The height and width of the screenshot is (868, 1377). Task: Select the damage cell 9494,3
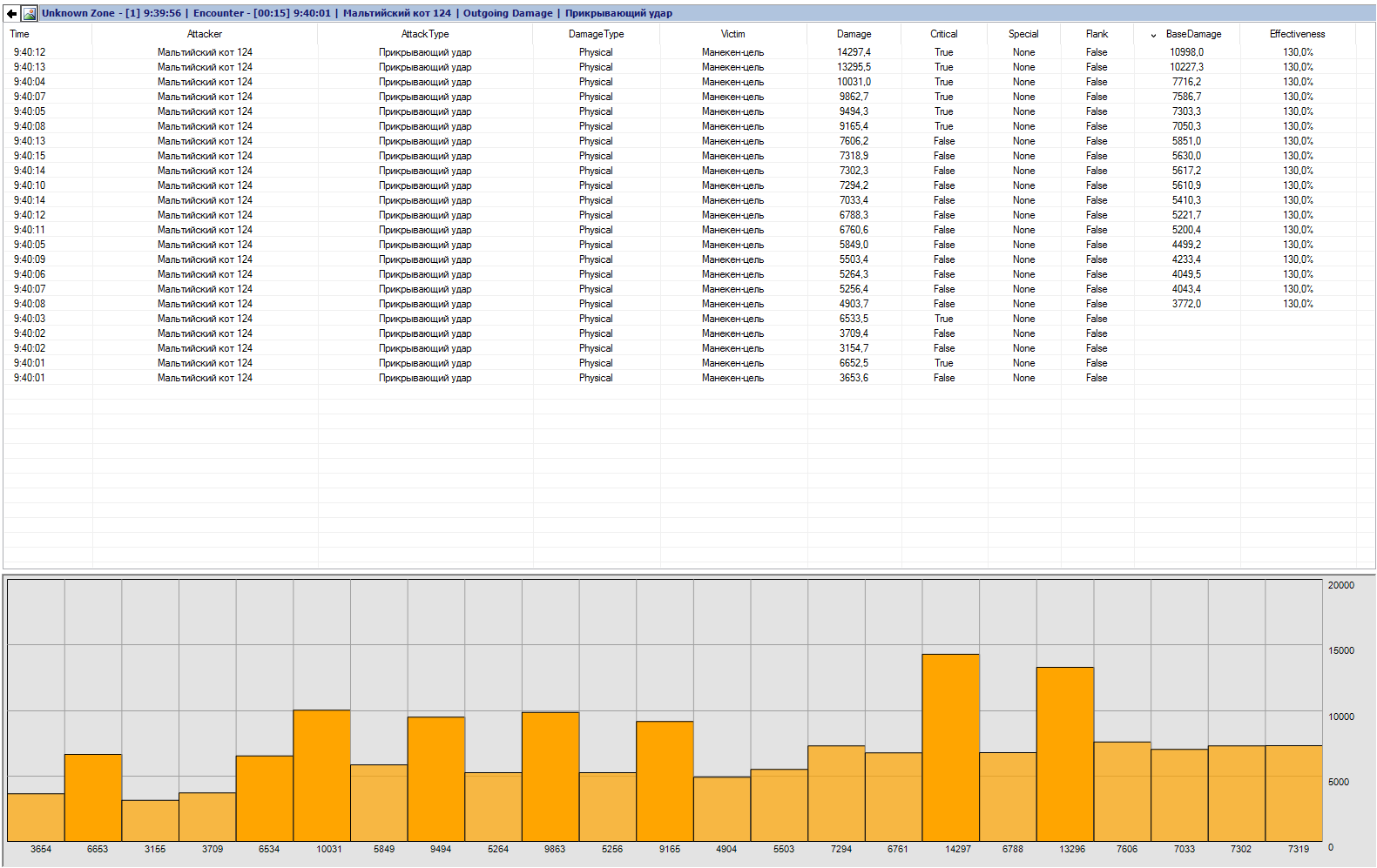(x=854, y=111)
